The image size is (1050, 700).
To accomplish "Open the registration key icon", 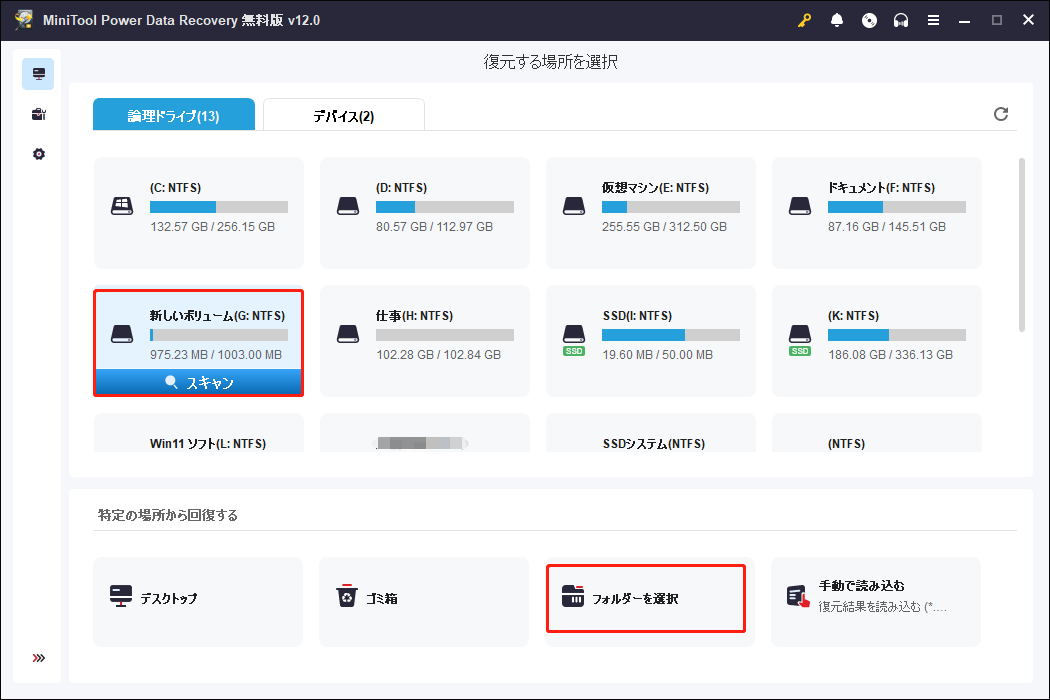I will point(804,20).
